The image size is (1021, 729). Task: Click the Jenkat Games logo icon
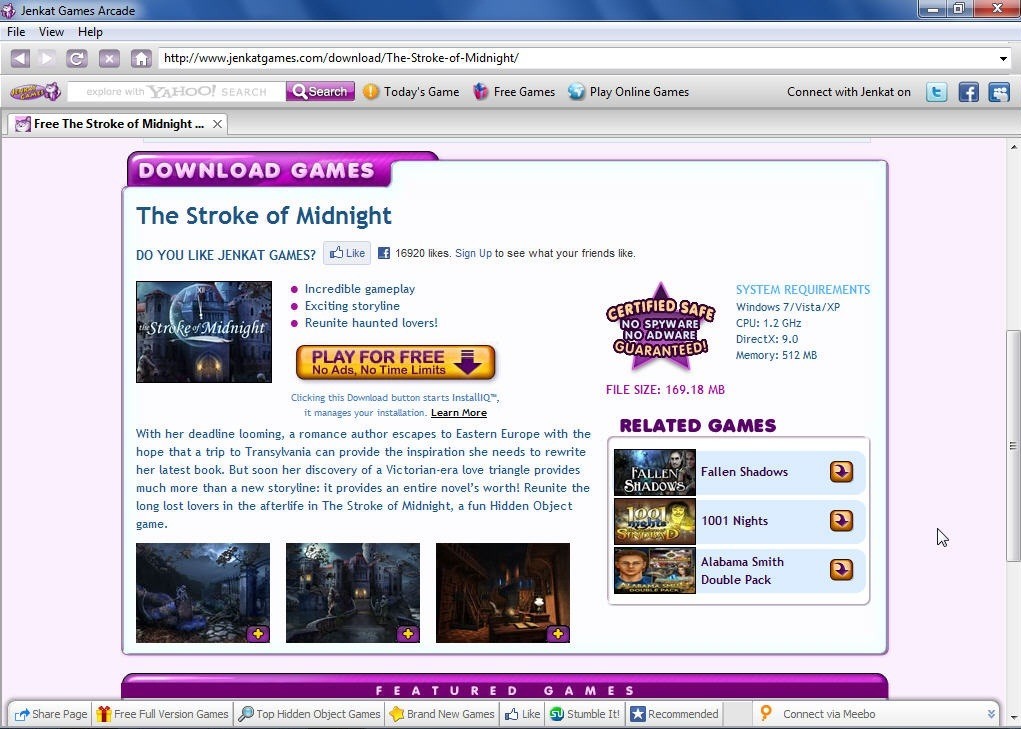34,91
